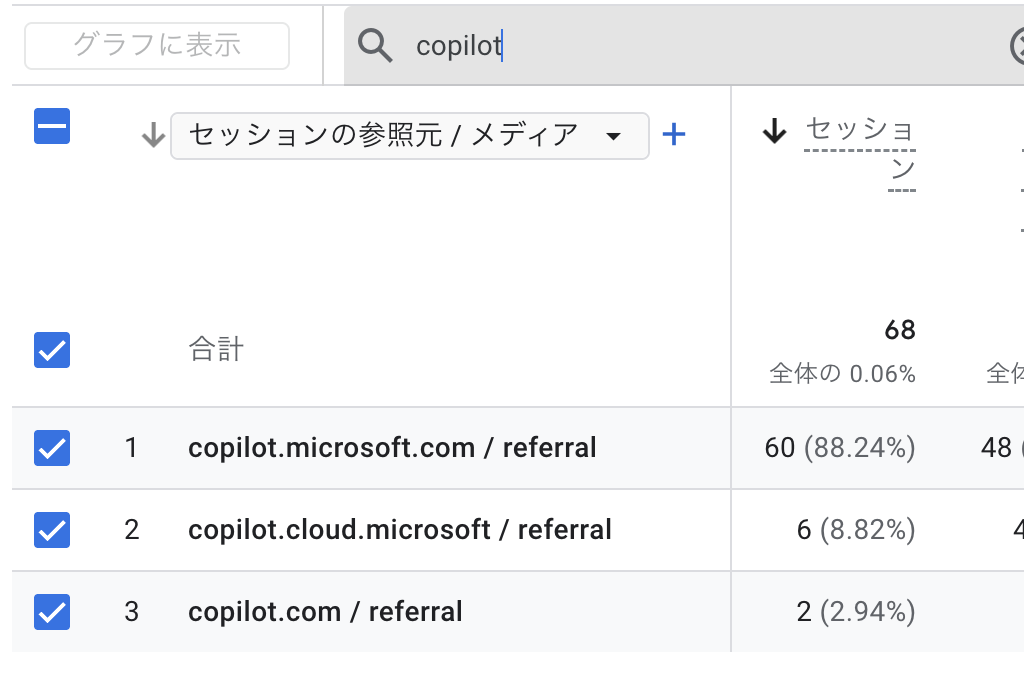The image size is (1024, 690).
Task: Uncheck the copilot.microsoft.com row checkbox
Action: [52, 448]
